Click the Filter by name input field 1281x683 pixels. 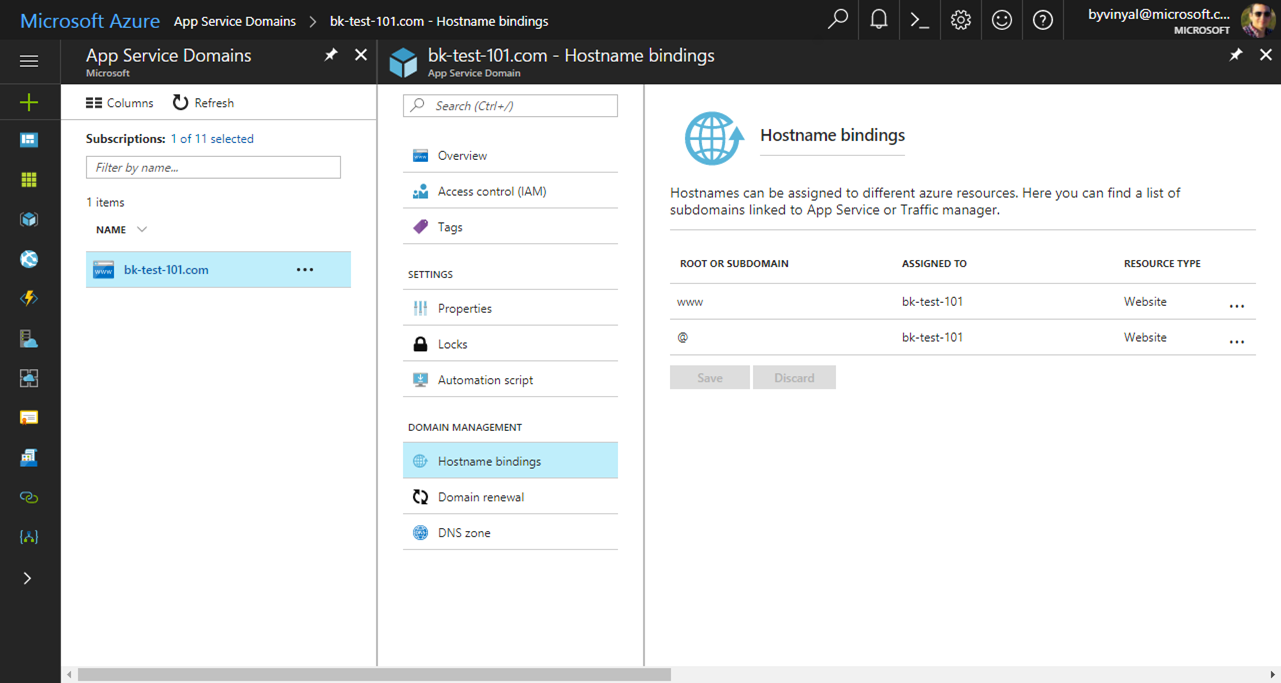click(x=213, y=168)
